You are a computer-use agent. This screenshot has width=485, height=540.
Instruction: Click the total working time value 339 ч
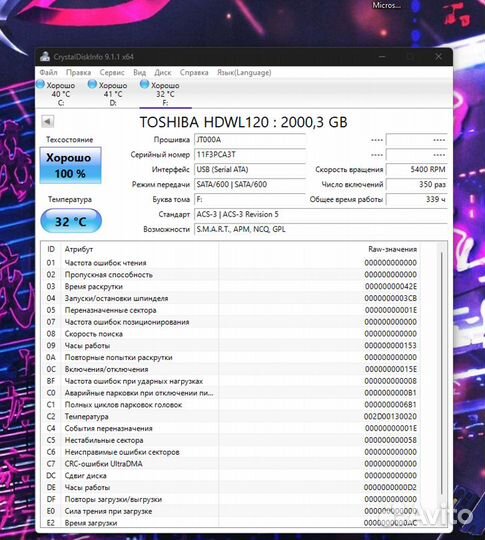click(x=417, y=199)
